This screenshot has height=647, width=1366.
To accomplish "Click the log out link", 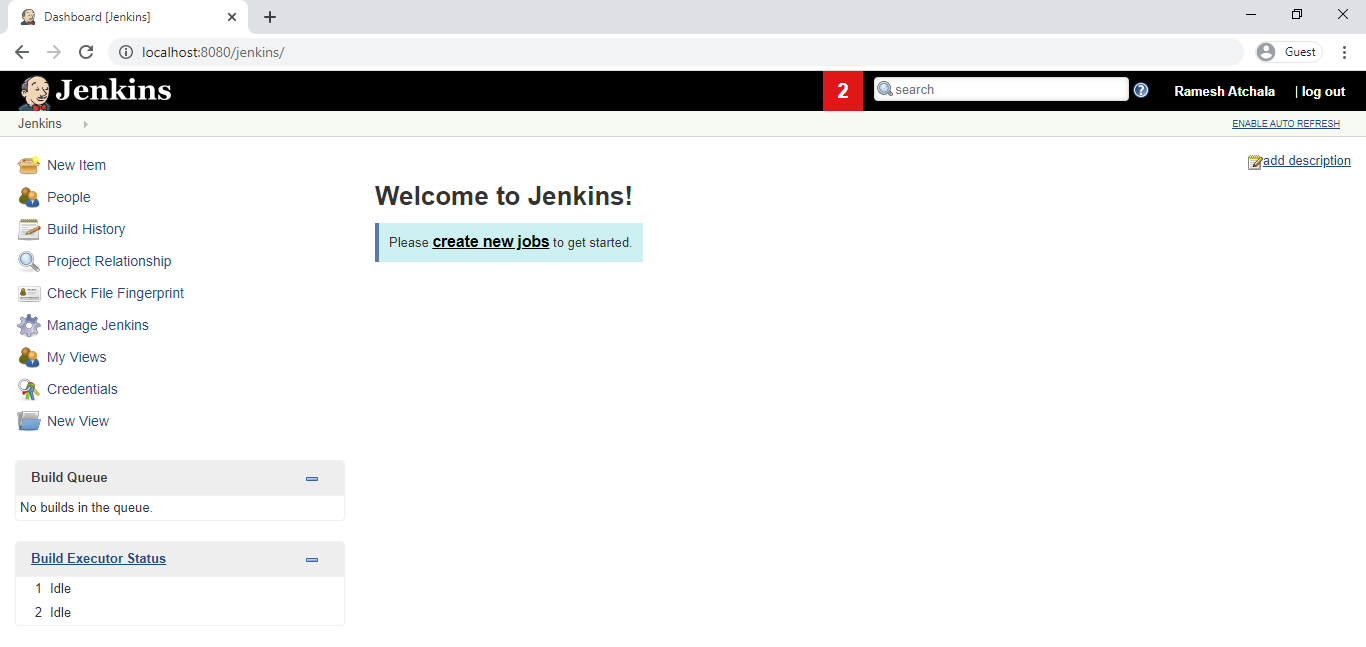I will [x=1324, y=91].
